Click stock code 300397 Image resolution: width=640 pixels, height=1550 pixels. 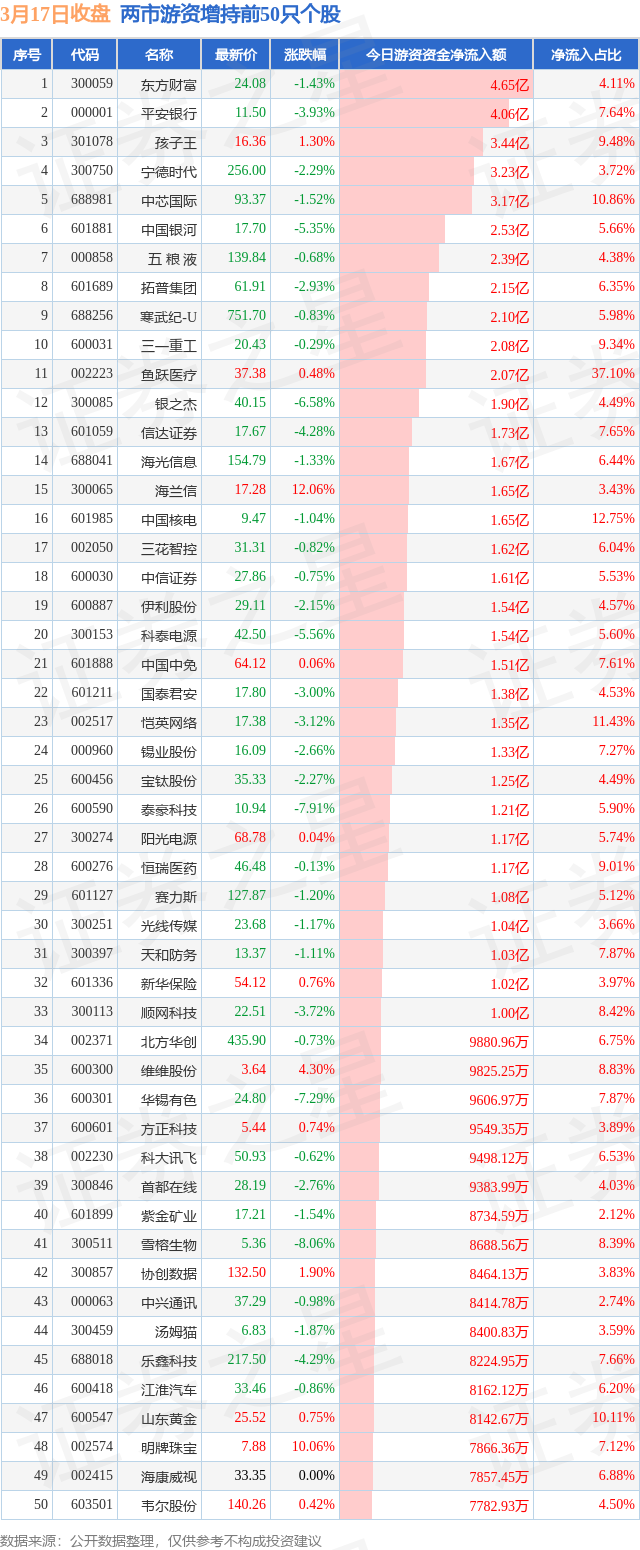[92, 954]
